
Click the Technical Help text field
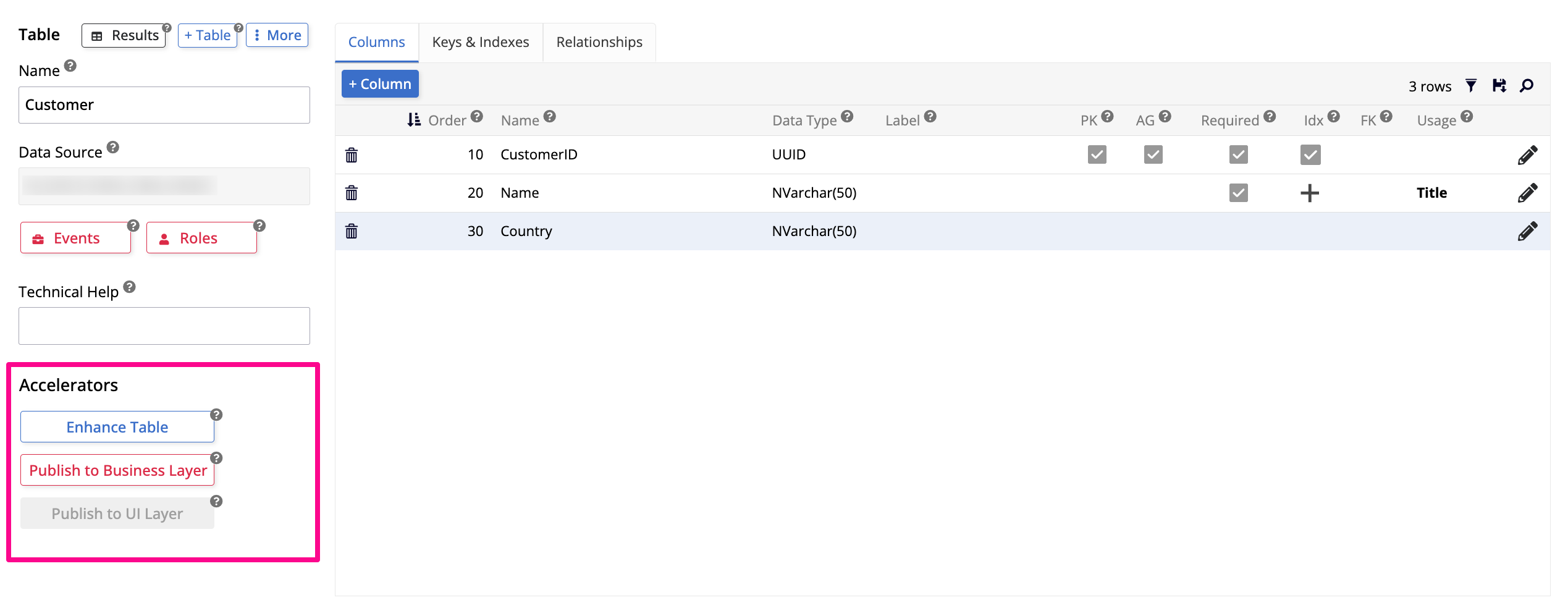click(164, 326)
